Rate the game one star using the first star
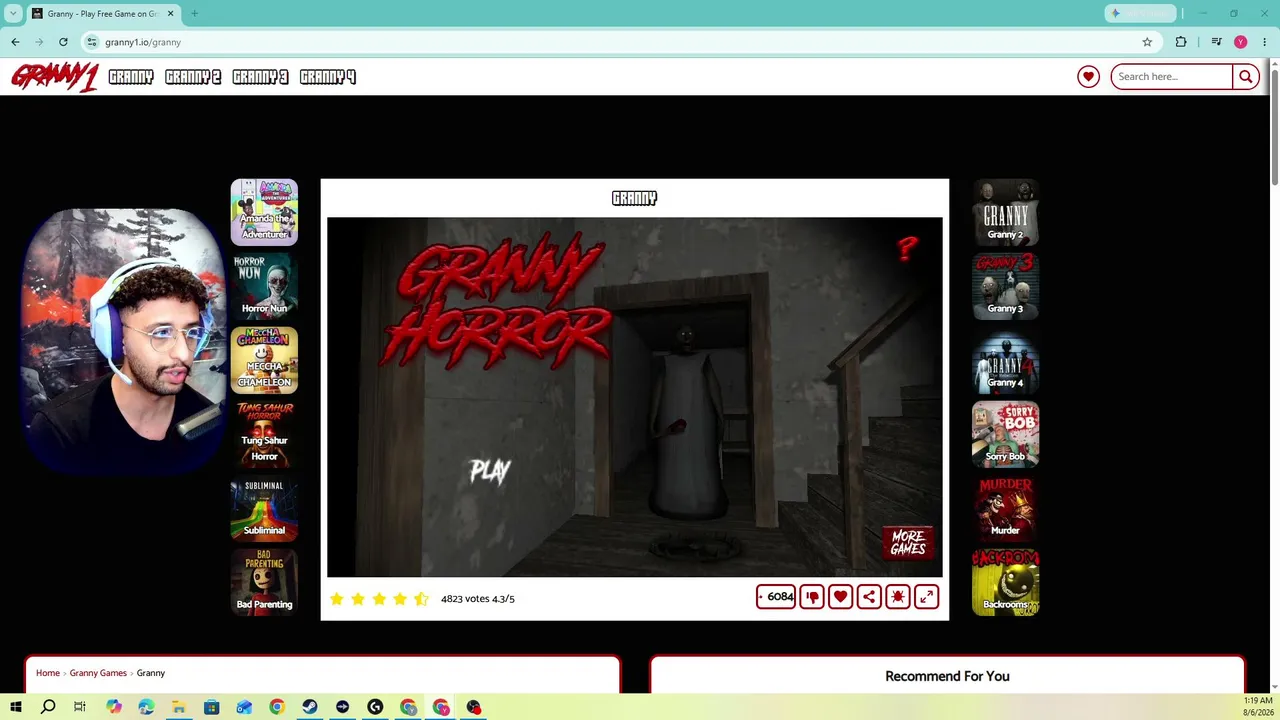1280x720 pixels. coord(336,598)
